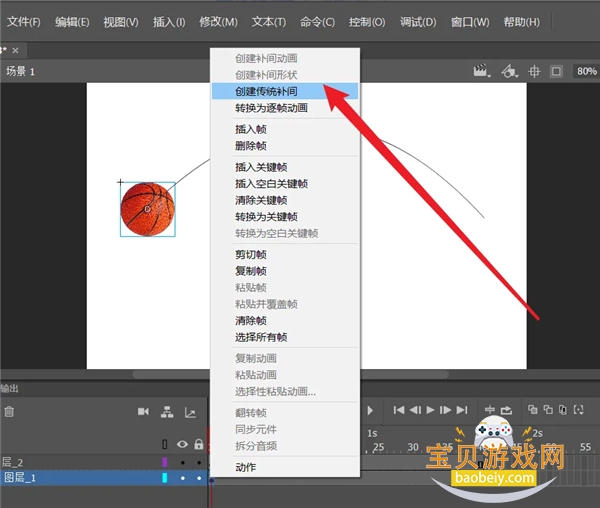Open the 80% zoom level combo box

pos(586,71)
